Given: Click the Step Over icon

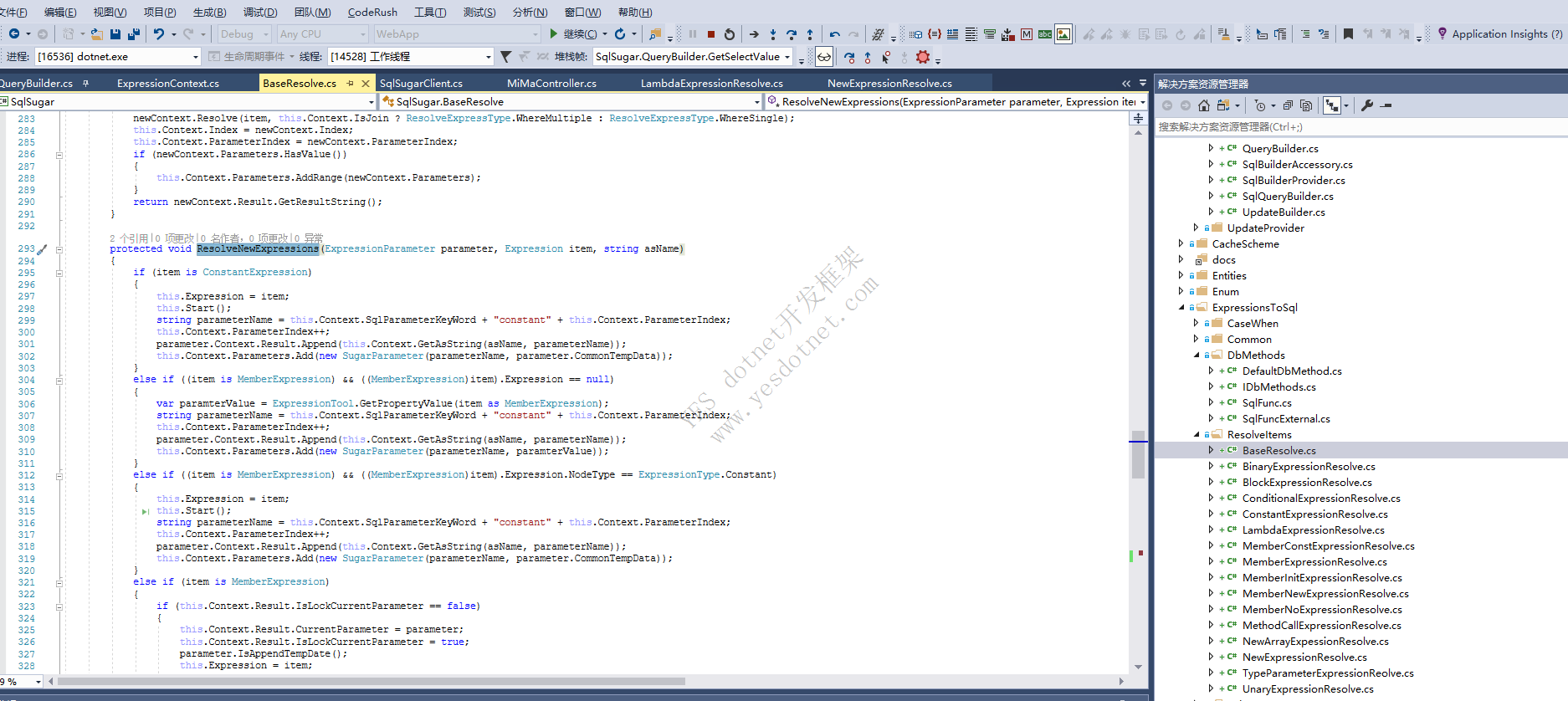Looking at the screenshot, I should (791, 34).
